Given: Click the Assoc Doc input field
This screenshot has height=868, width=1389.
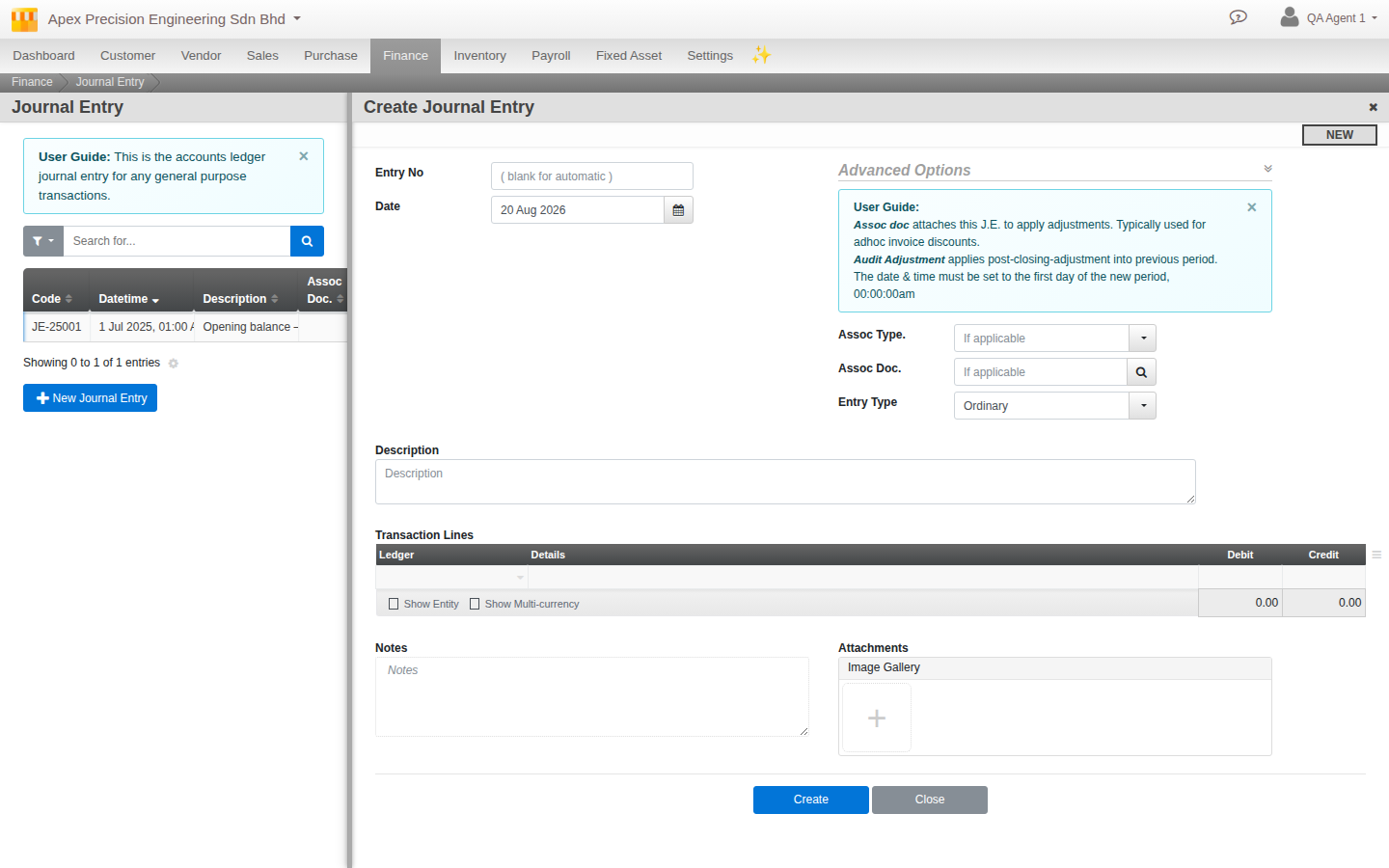Looking at the screenshot, I should [x=1041, y=372].
